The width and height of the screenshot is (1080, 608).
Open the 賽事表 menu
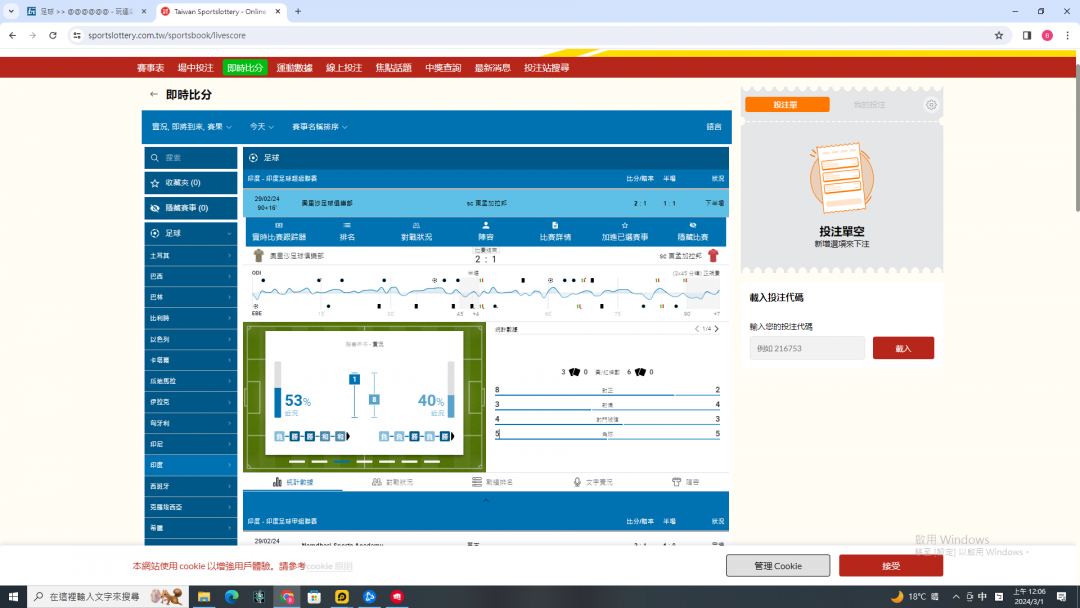tap(150, 67)
